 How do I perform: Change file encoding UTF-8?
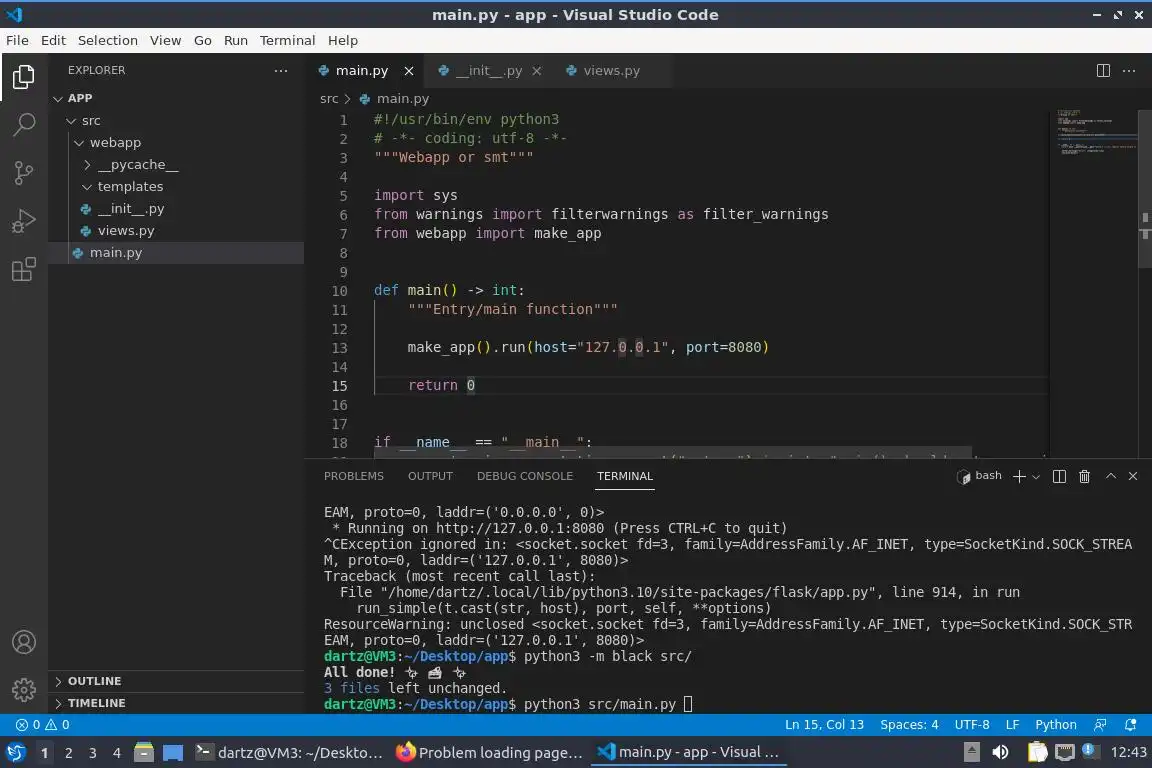971,725
